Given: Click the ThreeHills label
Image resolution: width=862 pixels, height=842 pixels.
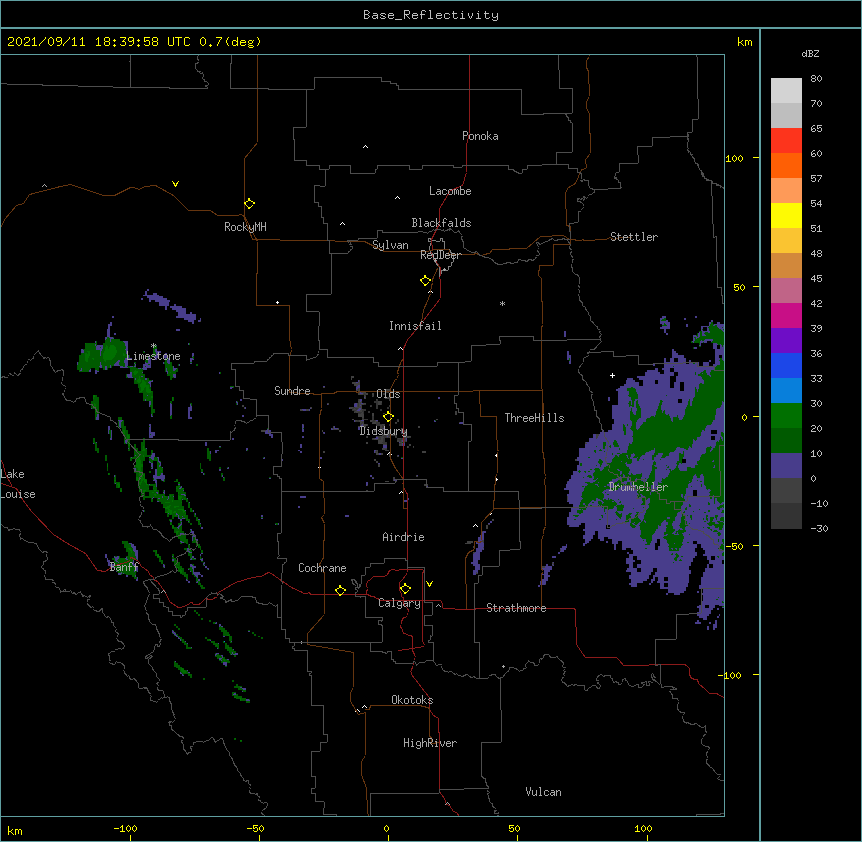Looking at the screenshot, I should 534,418.
